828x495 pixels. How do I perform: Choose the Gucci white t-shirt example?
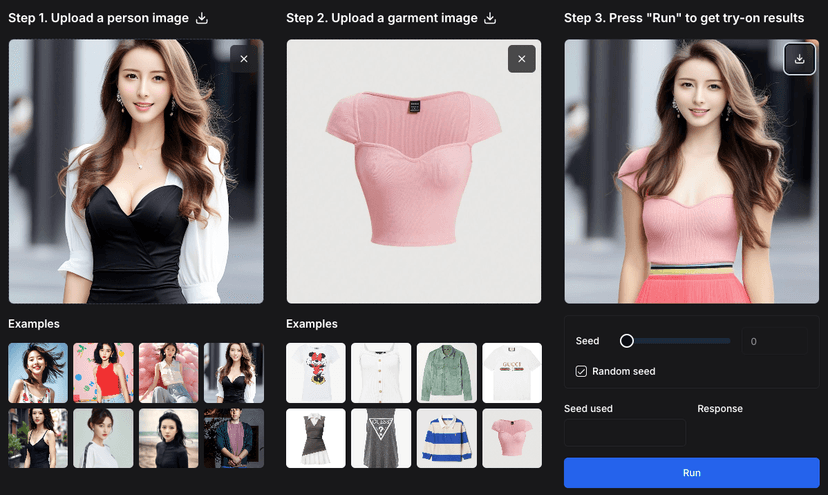coord(512,372)
